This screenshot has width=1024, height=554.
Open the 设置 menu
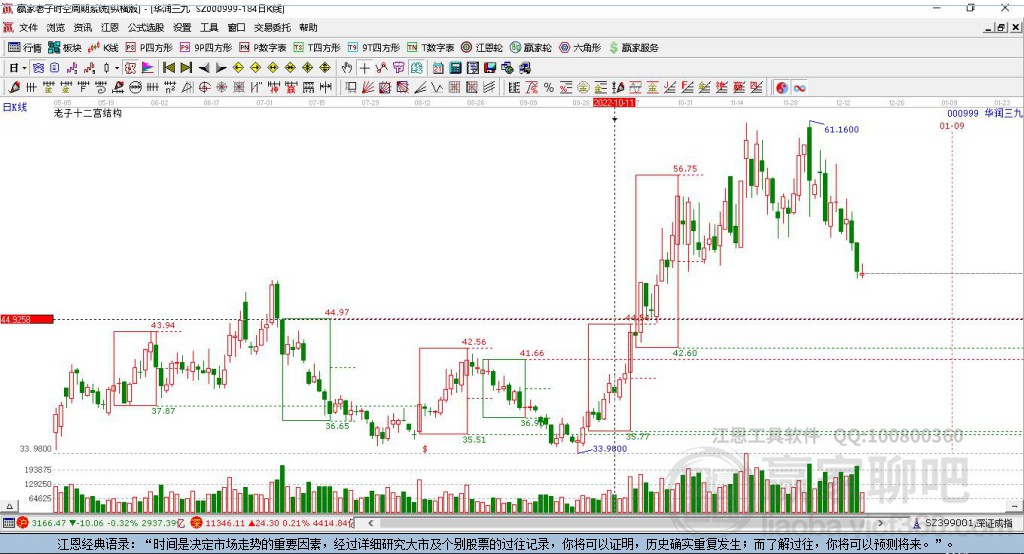[x=182, y=27]
